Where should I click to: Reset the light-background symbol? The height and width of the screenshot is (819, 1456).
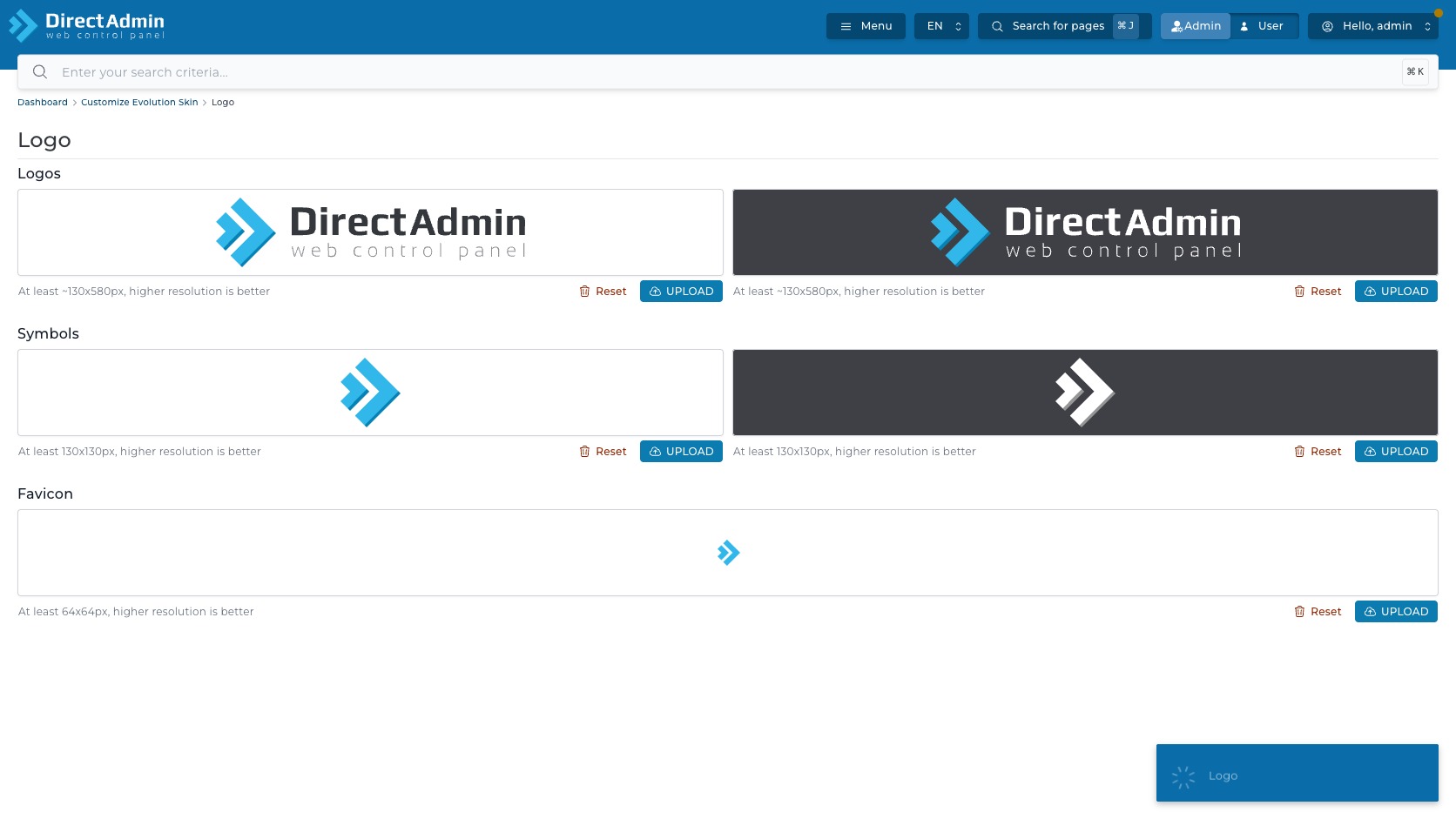tap(603, 452)
